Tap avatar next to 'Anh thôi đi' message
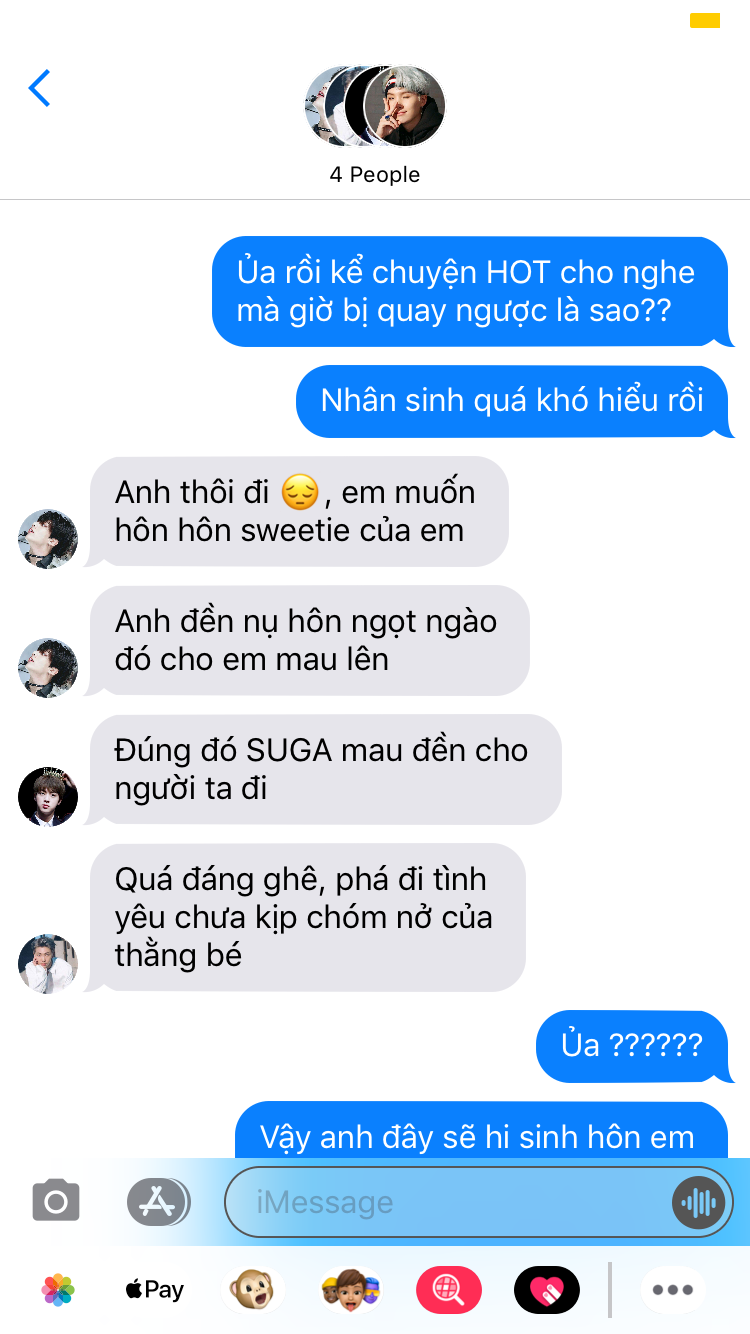 (48, 538)
